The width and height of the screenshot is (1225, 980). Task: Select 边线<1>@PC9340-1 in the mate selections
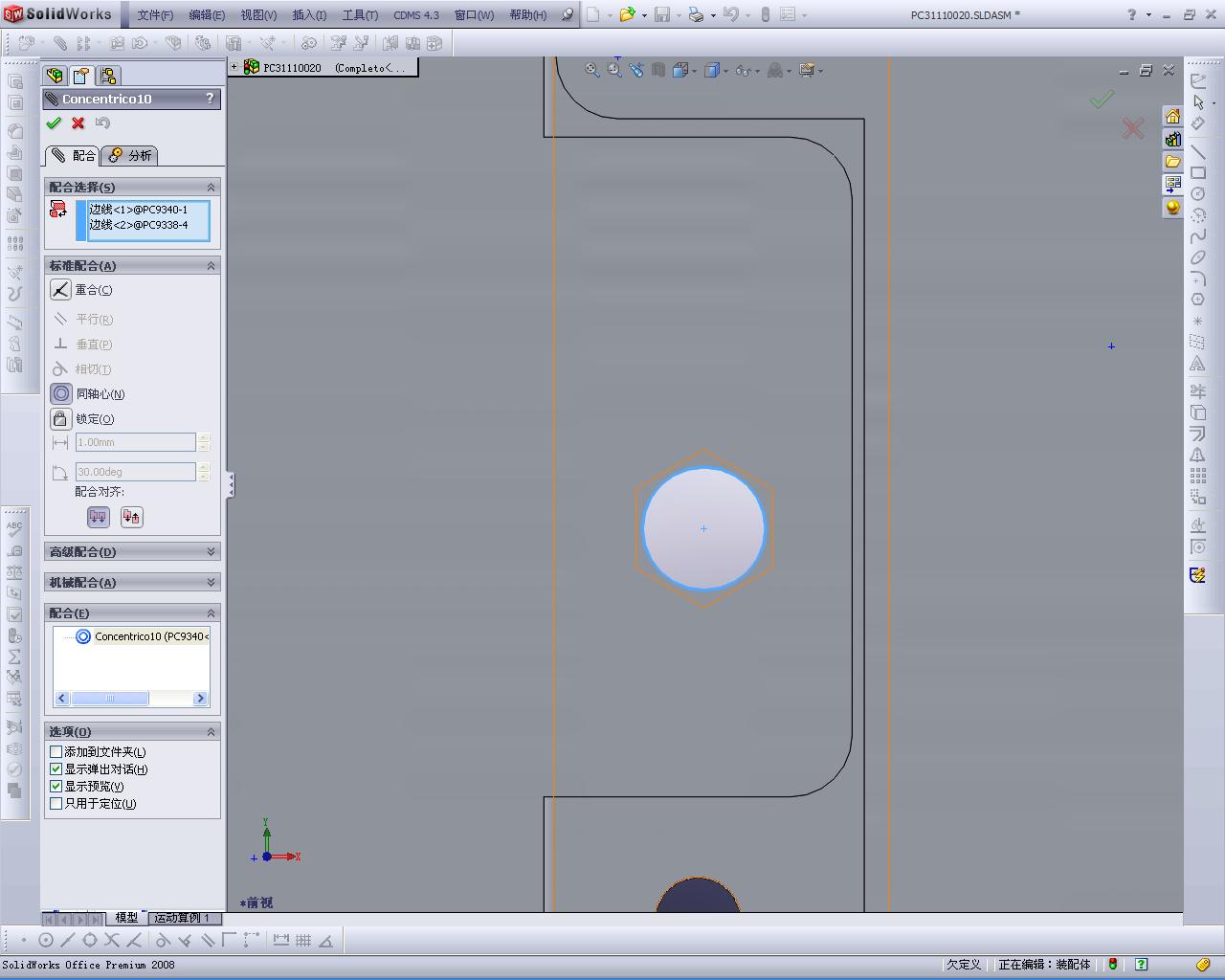point(139,210)
